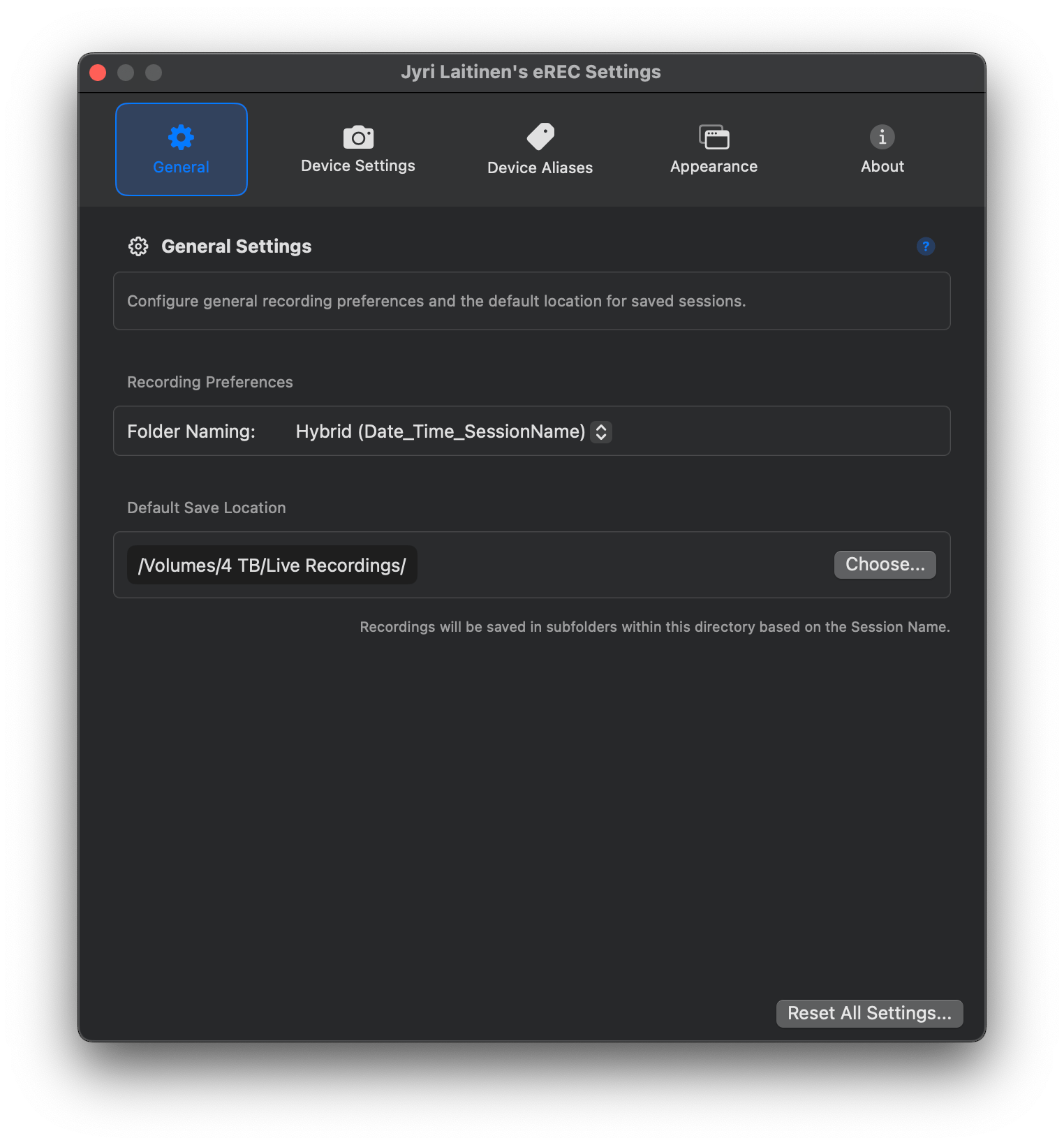The image size is (1064, 1145).
Task: Click the /Volumes/4 TB/Live Recordings/ path field
Action: click(272, 565)
